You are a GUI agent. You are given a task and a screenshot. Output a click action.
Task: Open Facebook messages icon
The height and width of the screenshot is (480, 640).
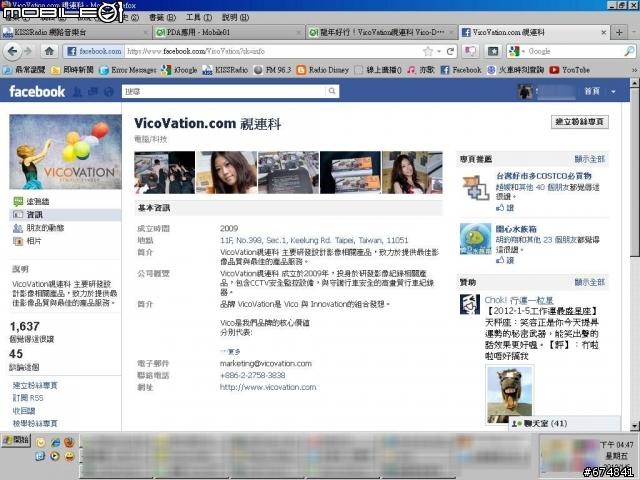[x=93, y=92]
